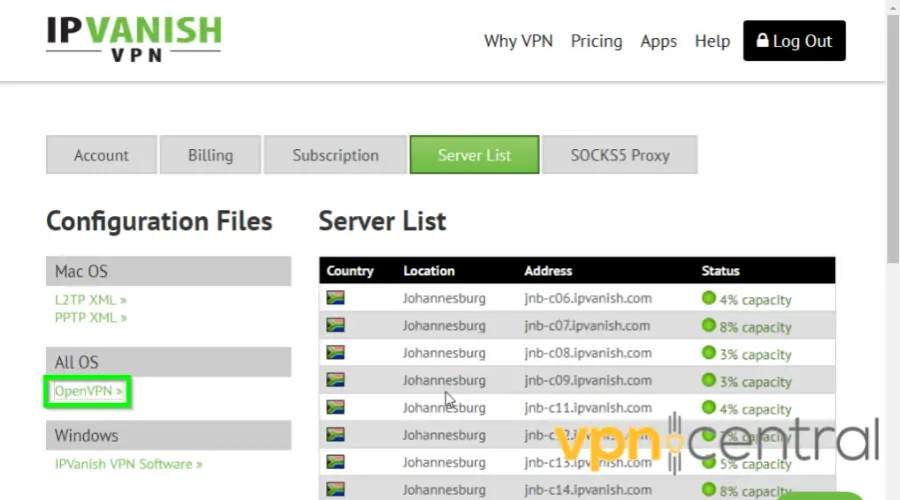Viewport: 900px width, 500px height.
Task: Click "4% capacity" in jnb-c06 row
Action: [755, 300]
